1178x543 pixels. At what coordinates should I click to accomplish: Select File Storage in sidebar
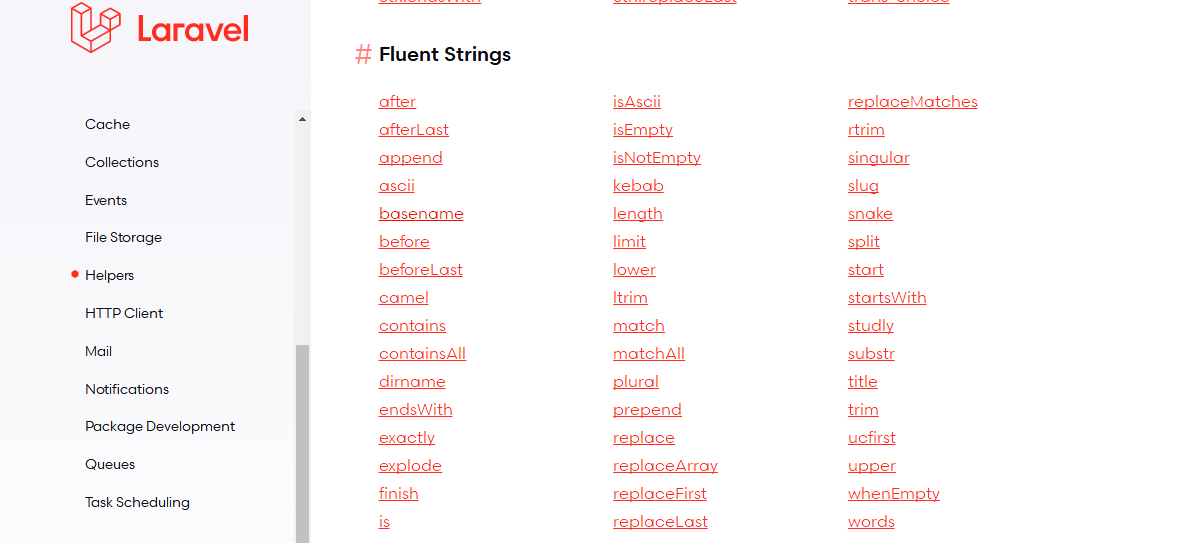coord(123,237)
